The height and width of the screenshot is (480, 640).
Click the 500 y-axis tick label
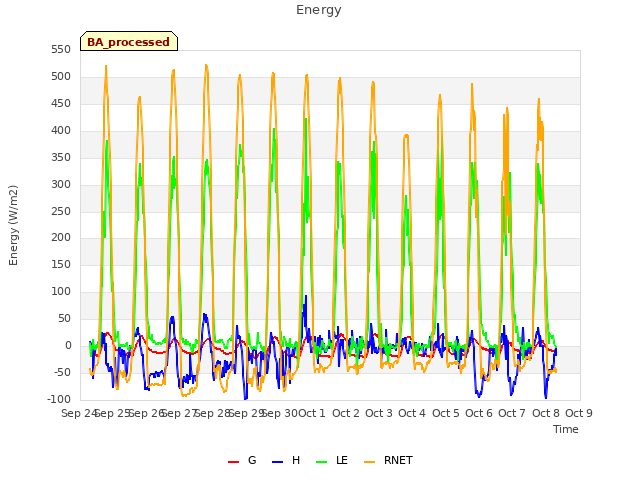[61, 77]
